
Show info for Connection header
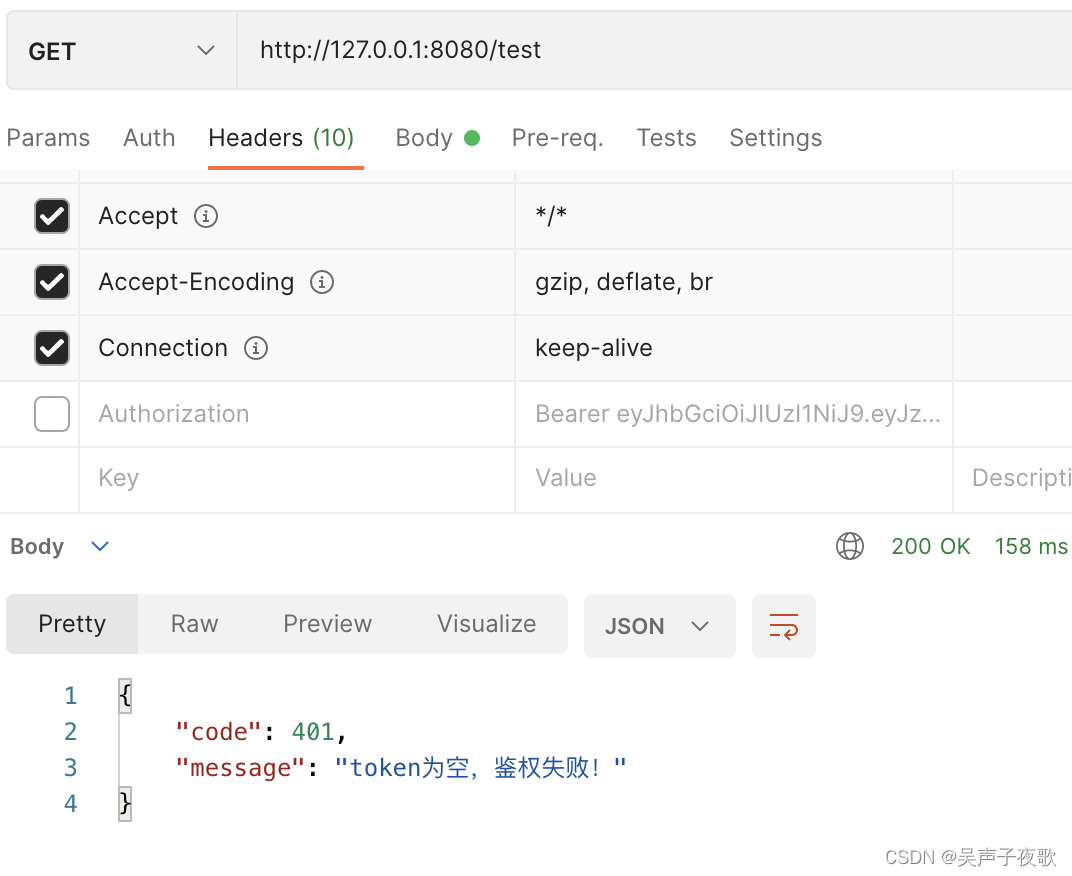coord(256,348)
